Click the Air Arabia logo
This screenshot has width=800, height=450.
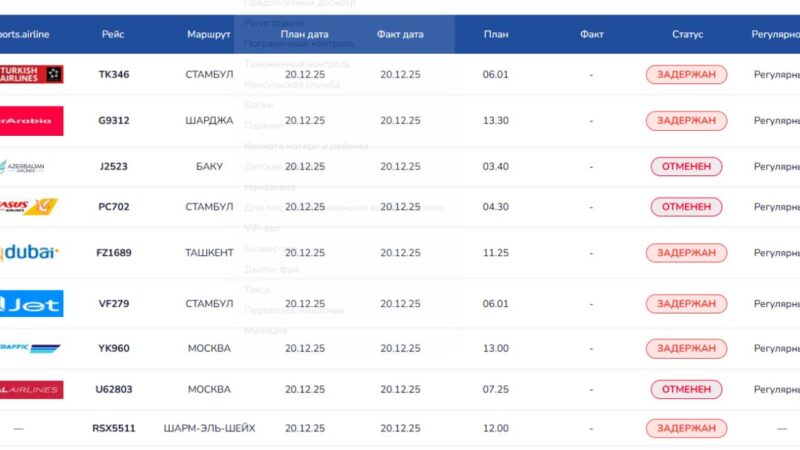point(32,120)
